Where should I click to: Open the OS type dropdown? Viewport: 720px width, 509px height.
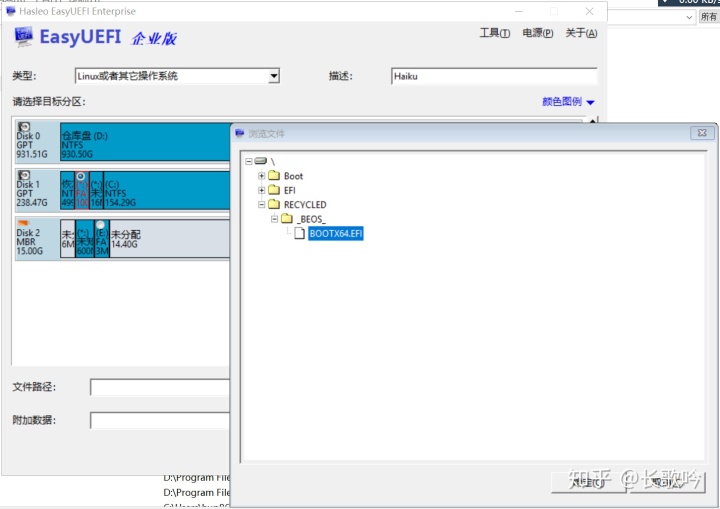pyautogui.click(x=274, y=76)
